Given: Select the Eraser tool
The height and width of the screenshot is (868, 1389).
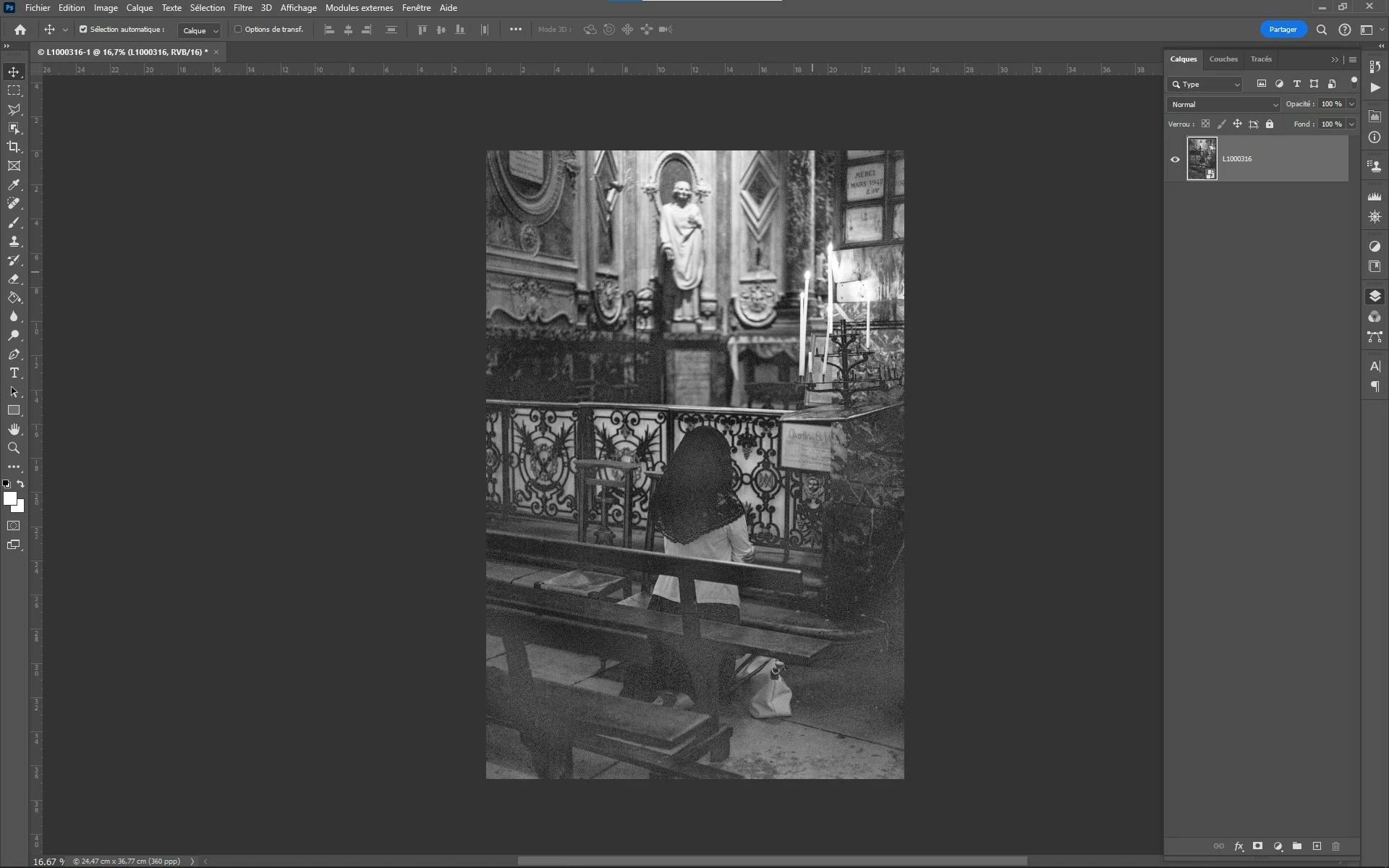Looking at the screenshot, I should tap(14, 279).
